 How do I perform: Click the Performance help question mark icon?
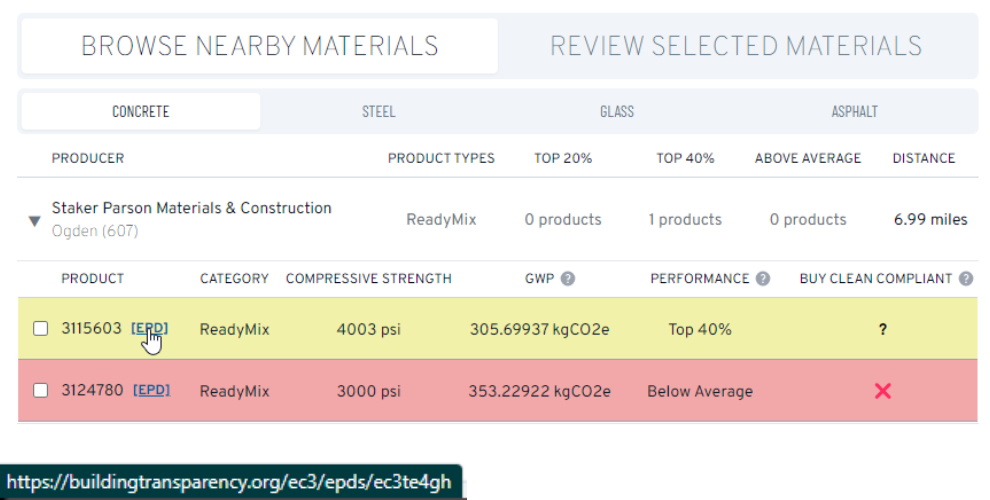point(763,279)
